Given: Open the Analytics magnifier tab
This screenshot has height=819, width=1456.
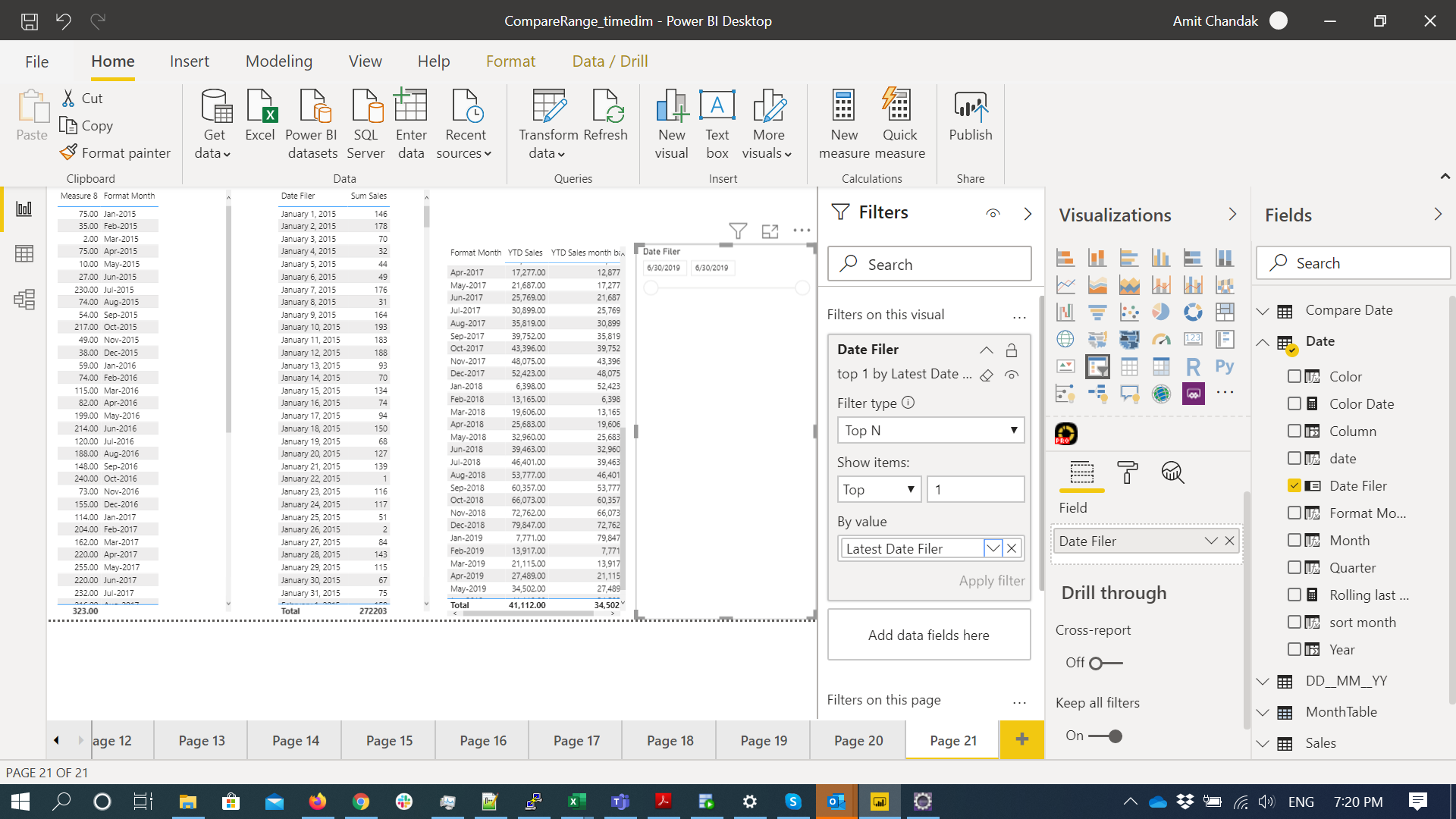Looking at the screenshot, I should [1172, 472].
